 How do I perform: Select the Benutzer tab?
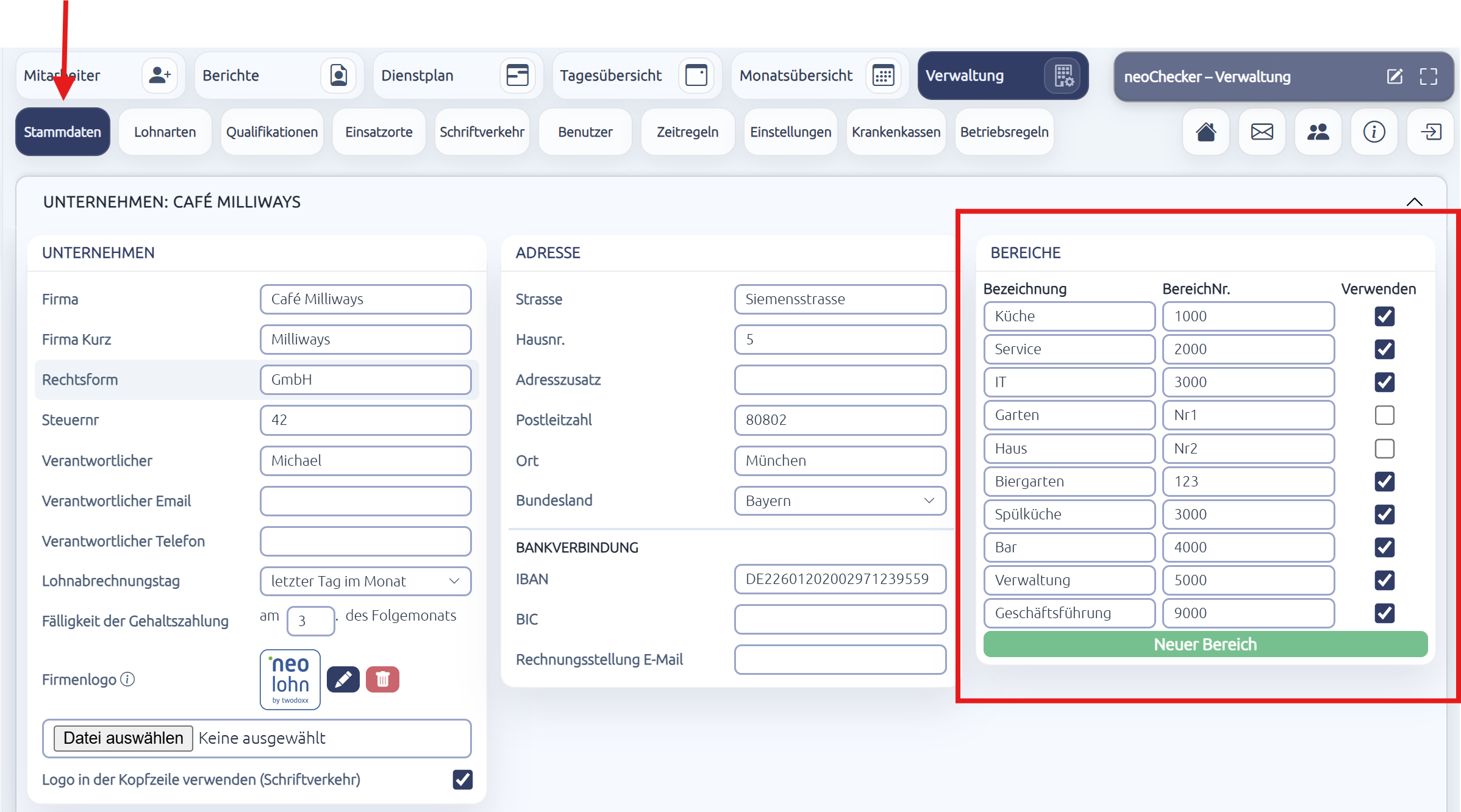(x=585, y=132)
